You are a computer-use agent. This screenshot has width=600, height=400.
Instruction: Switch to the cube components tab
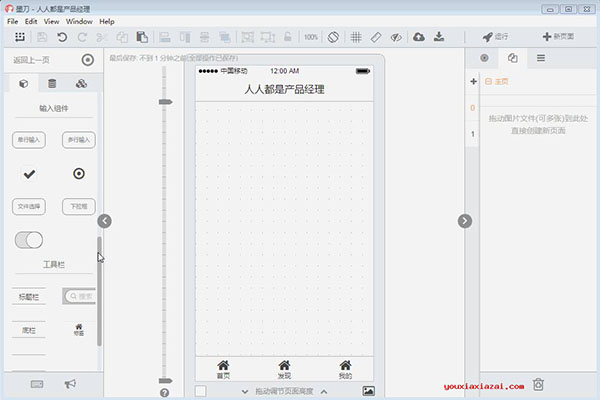[x=24, y=83]
